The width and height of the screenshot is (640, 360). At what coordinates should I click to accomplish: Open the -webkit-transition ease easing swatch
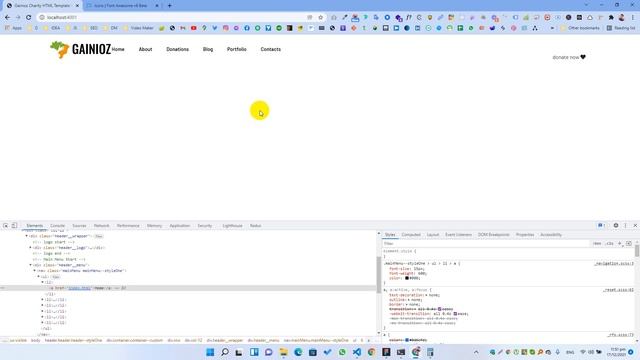(x=455, y=314)
